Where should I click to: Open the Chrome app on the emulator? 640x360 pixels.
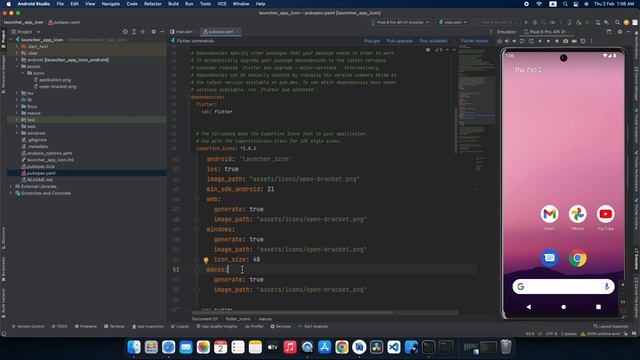click(x=578, y=258)
